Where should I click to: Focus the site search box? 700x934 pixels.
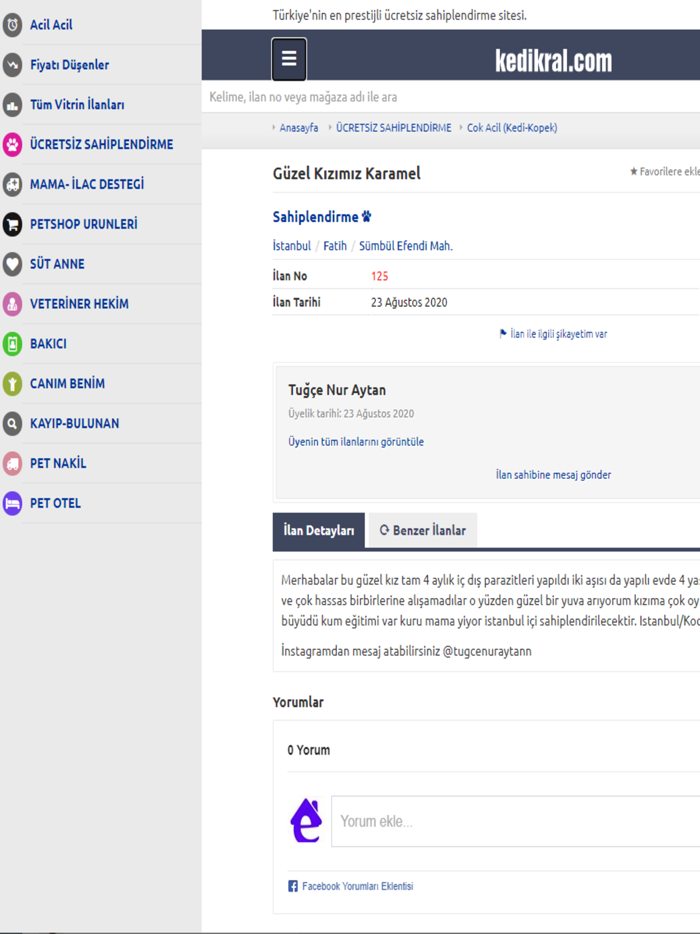click(450, 97)
